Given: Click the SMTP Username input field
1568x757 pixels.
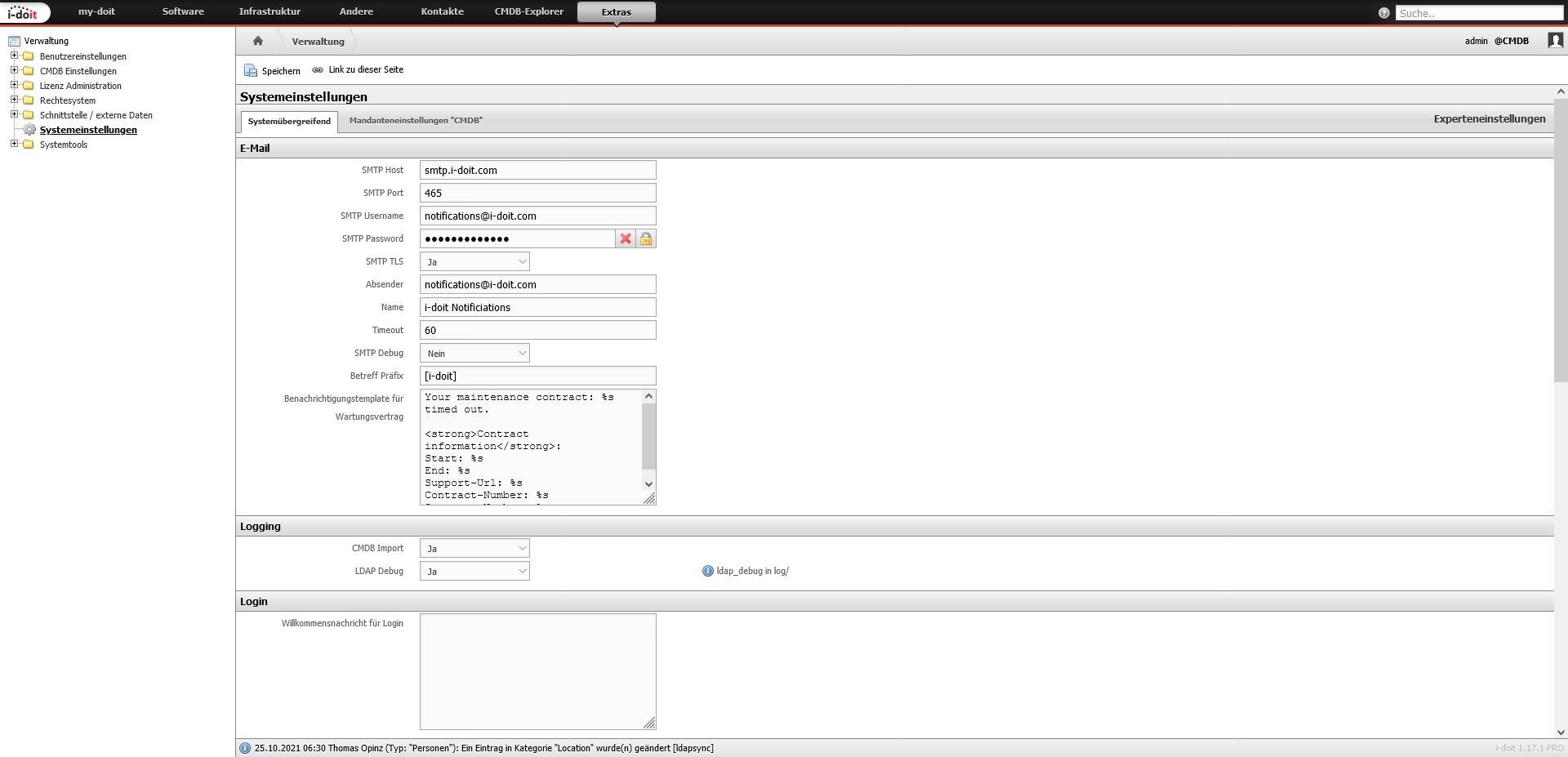Looking at the screenshot, I should tap(538, 216).
